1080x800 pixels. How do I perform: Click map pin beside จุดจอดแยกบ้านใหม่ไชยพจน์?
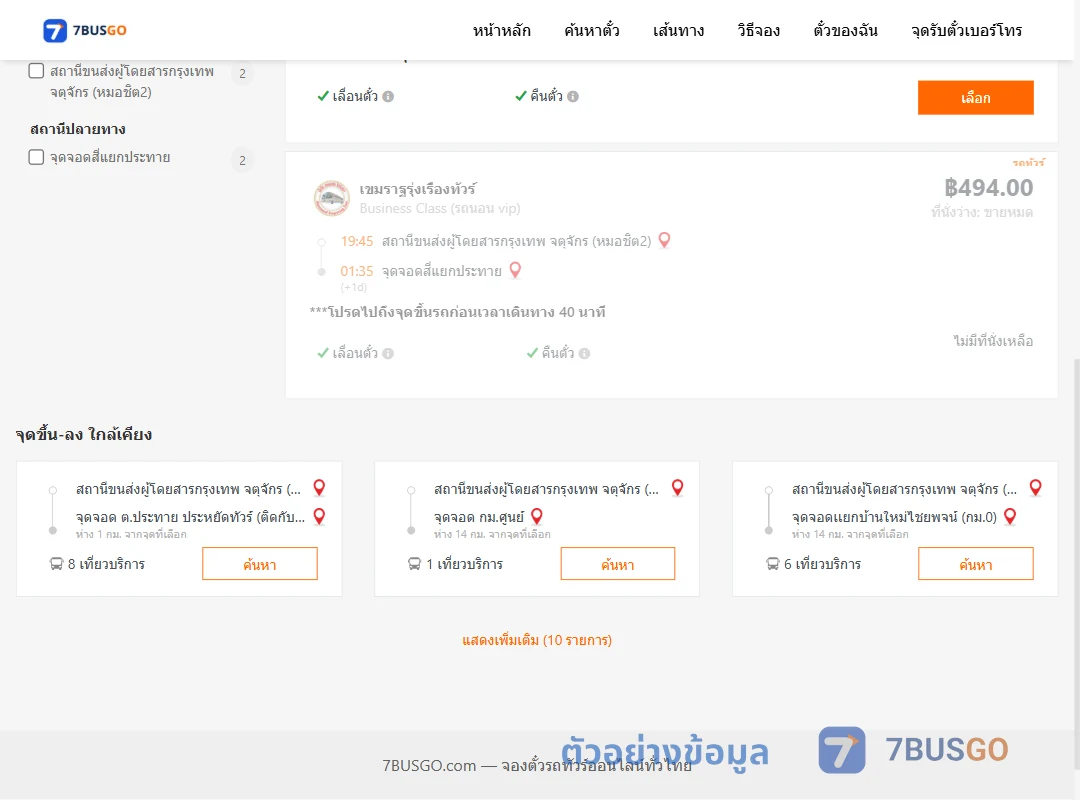[1010, 516]
